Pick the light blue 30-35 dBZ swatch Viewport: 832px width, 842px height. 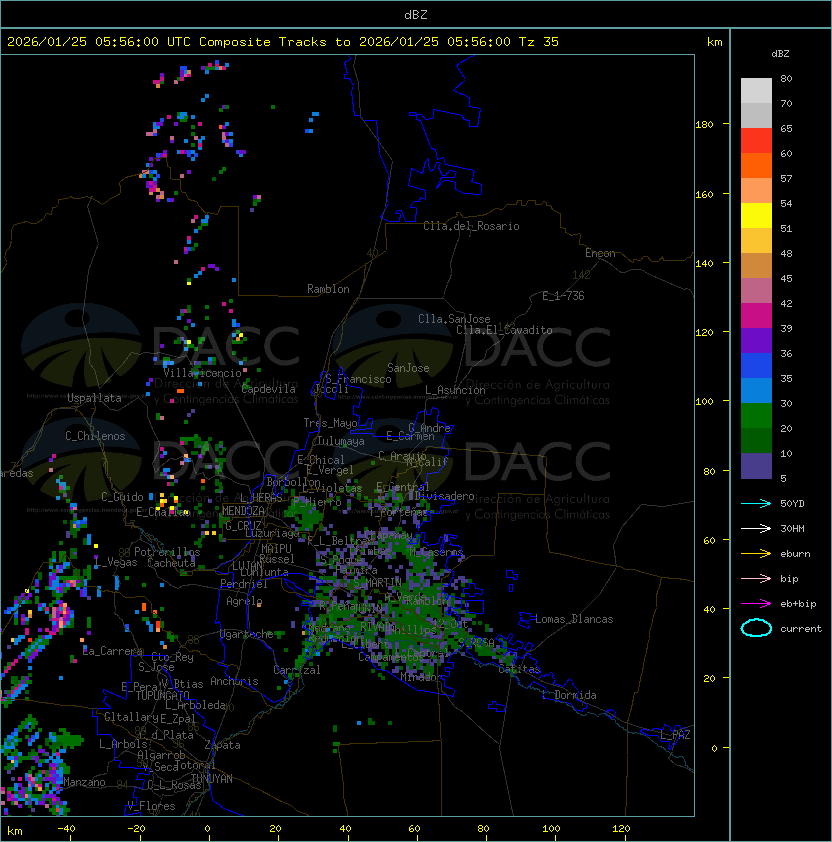click(756, 391)
